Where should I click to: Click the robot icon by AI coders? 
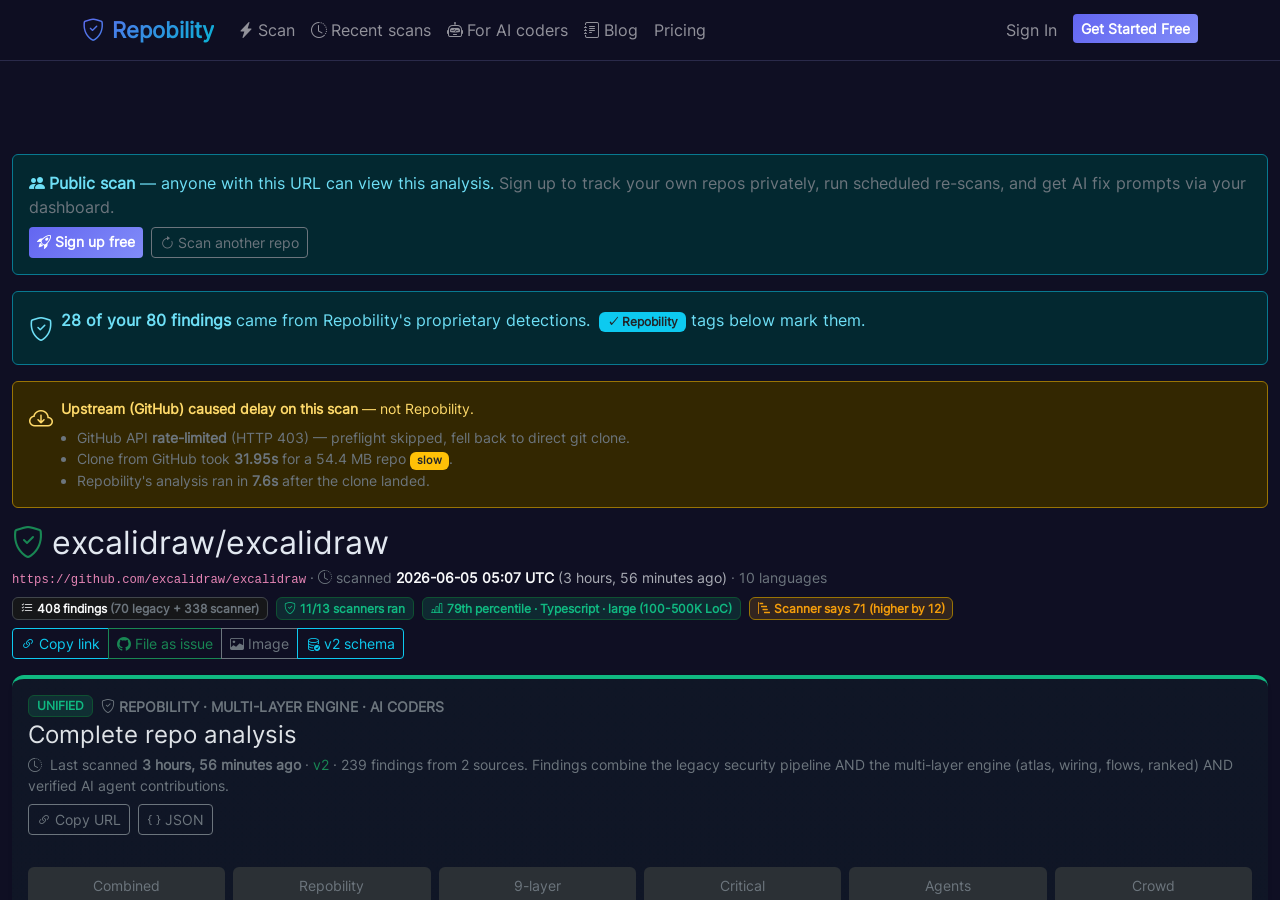pos(455,30)
